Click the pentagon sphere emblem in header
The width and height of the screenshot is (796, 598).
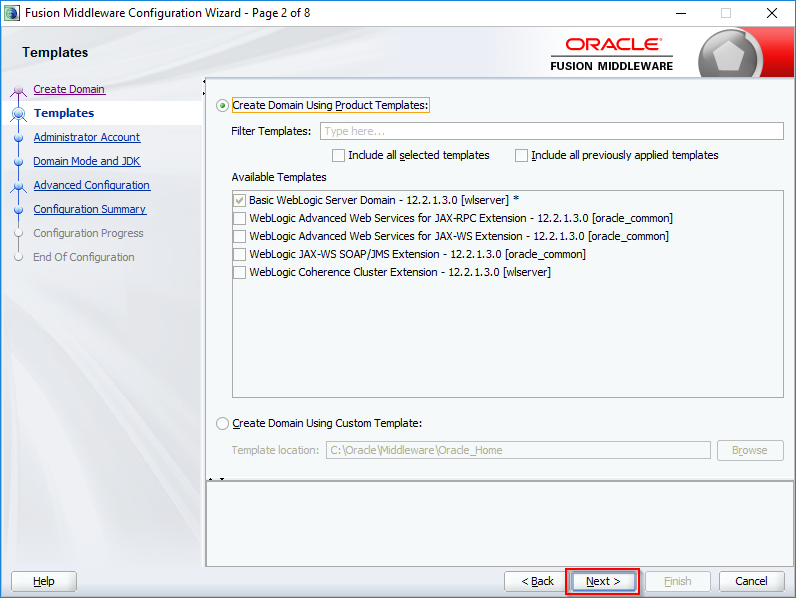(x=728, y=56)
